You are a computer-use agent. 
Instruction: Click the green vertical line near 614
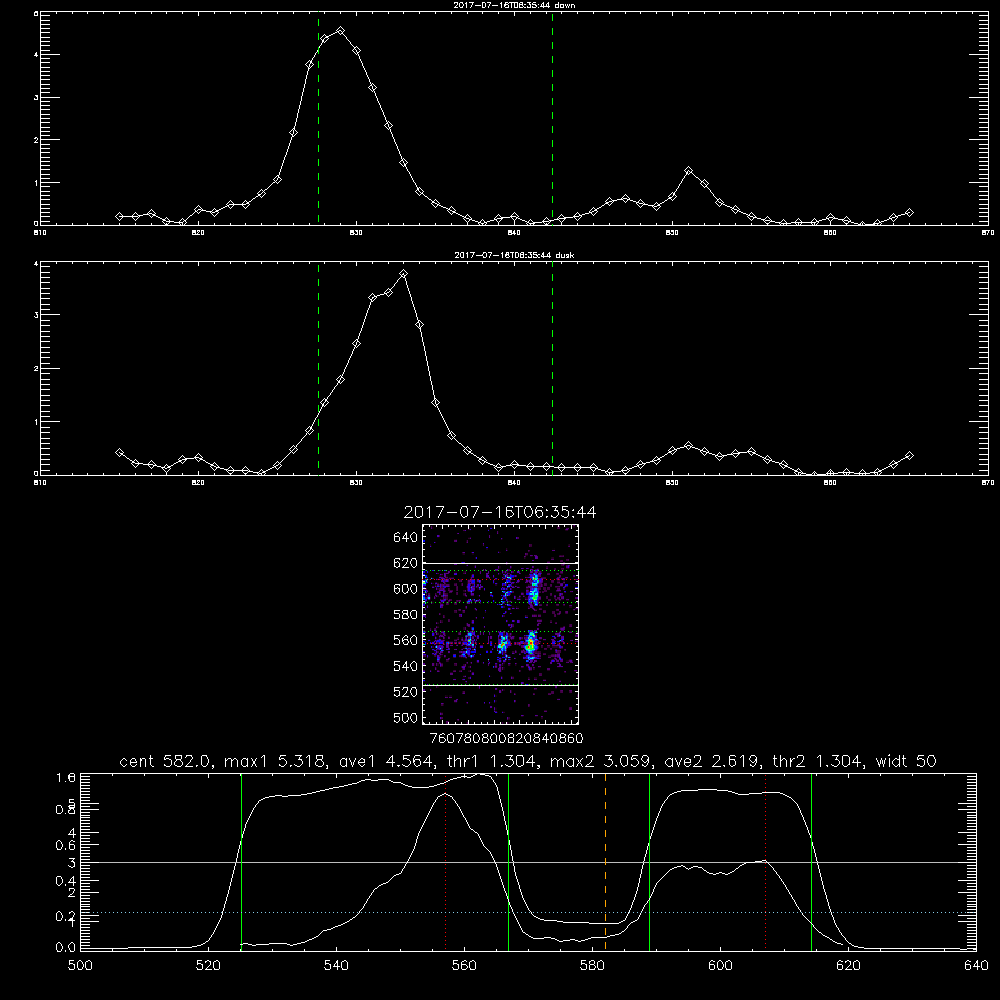point(811,861)
